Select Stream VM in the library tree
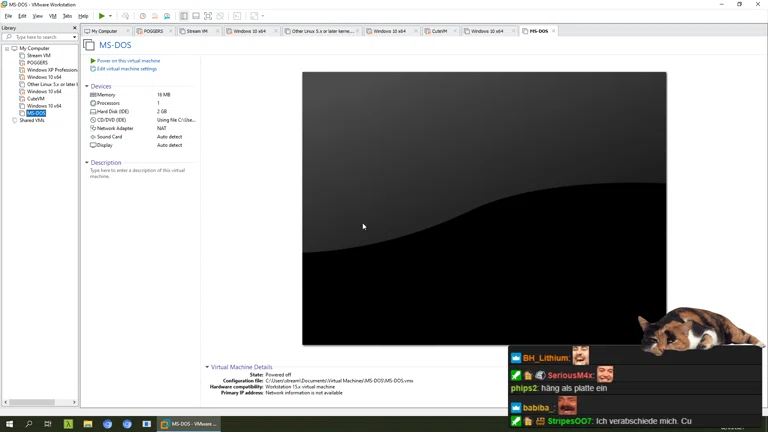 pyautogui.click(x=38, y=55)
